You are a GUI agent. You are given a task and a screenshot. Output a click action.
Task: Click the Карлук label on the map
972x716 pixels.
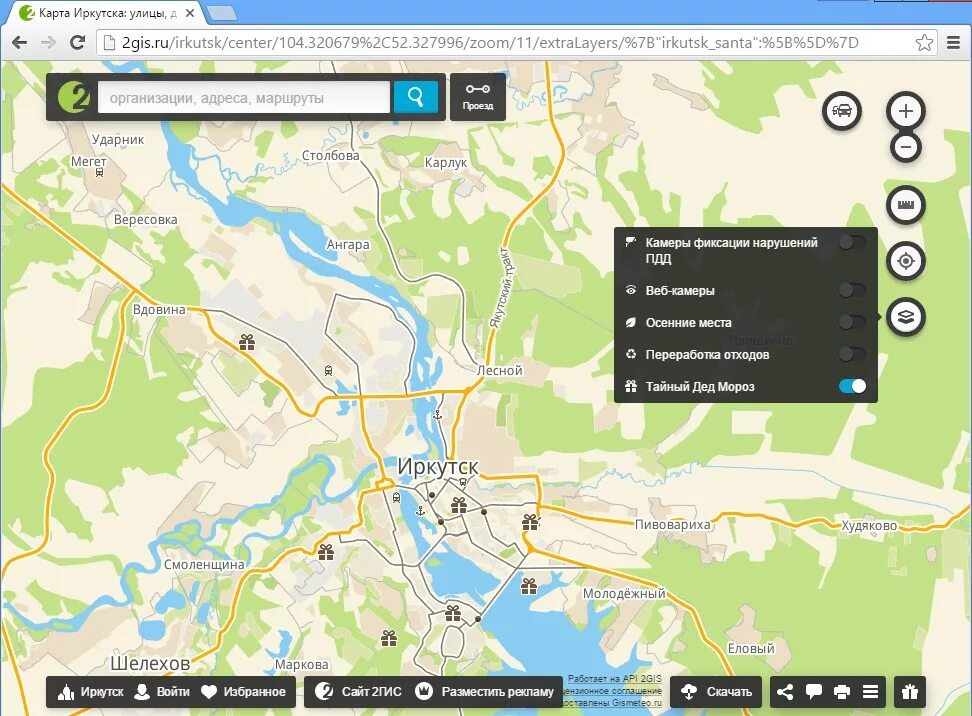pos(446,162)
